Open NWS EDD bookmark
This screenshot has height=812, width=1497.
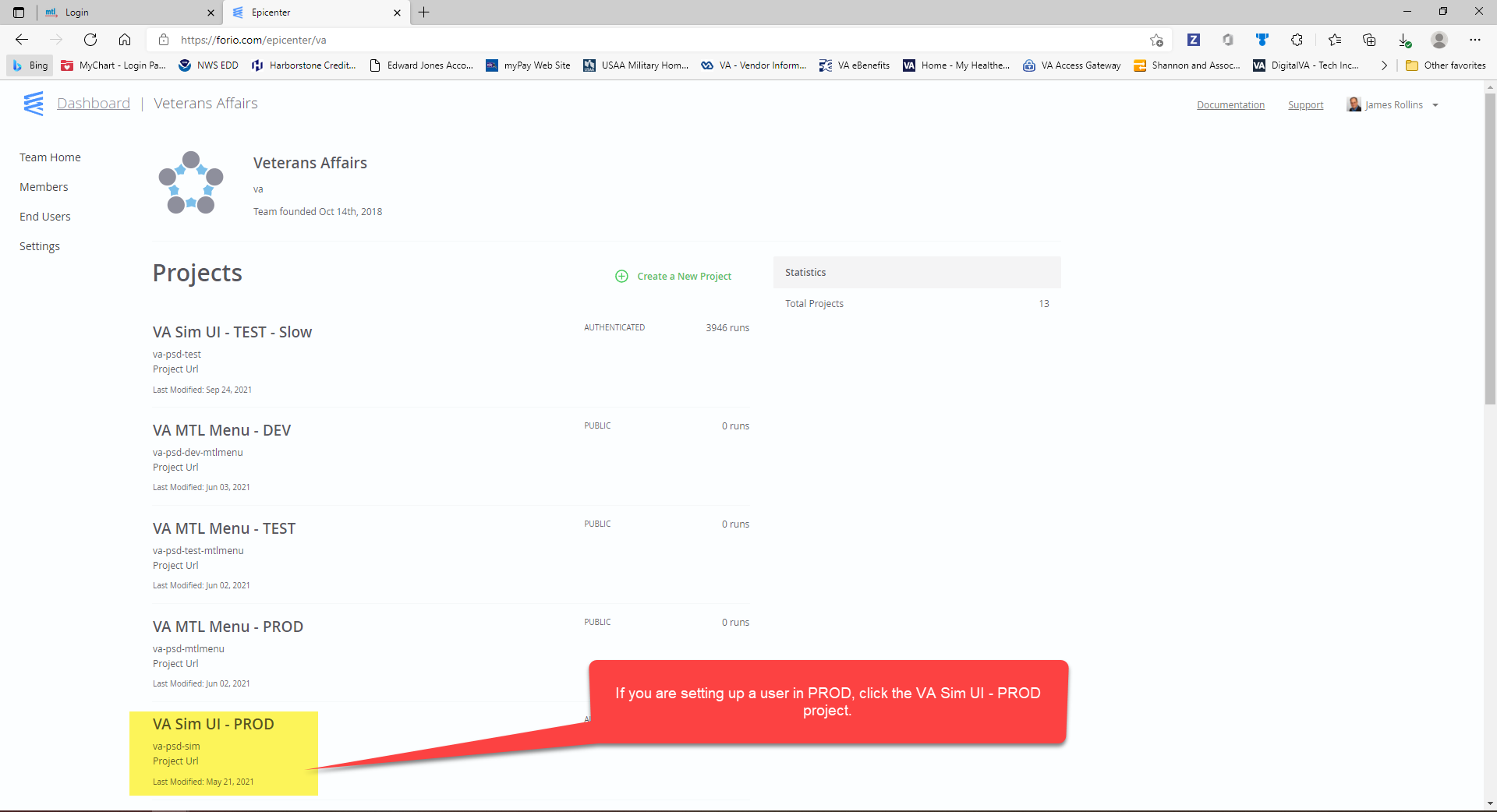point(208,65)
